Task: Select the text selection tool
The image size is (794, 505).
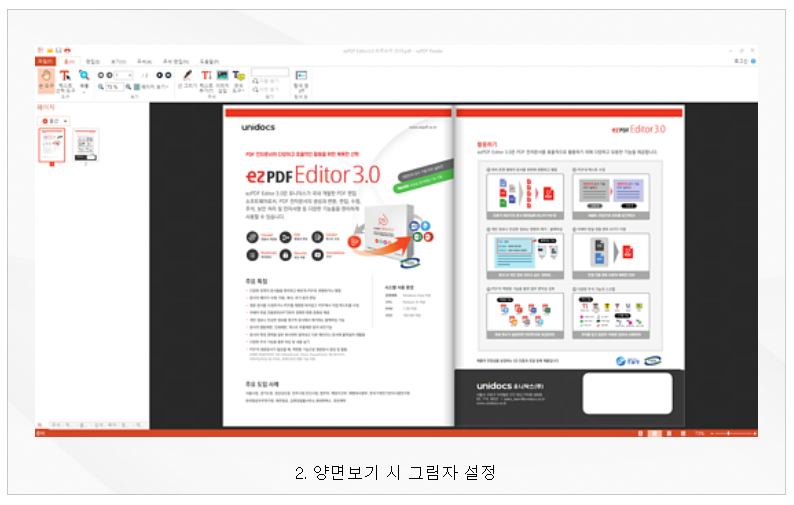Action: 65,81
